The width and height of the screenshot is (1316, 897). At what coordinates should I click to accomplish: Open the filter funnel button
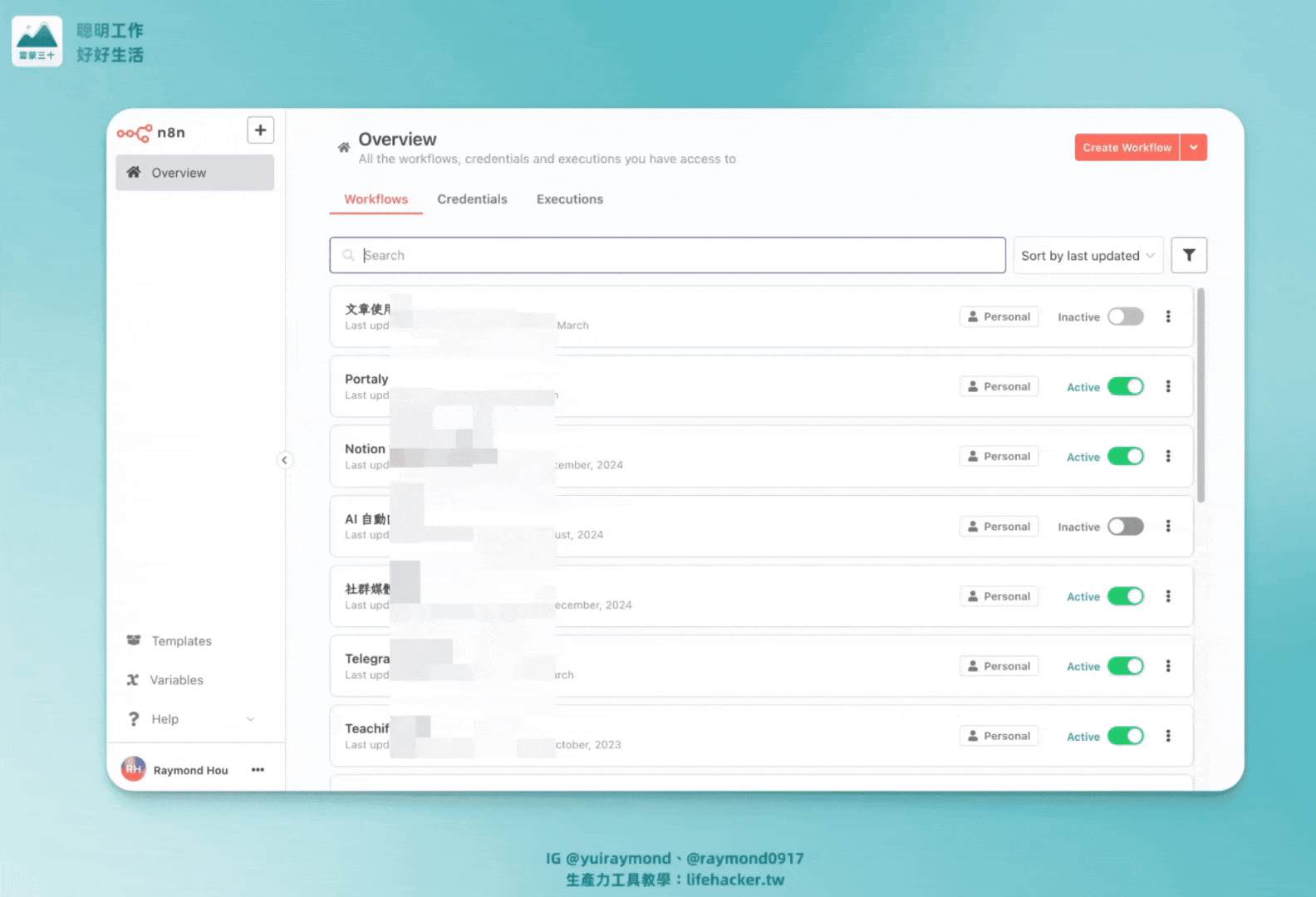tap(1189, 255)
